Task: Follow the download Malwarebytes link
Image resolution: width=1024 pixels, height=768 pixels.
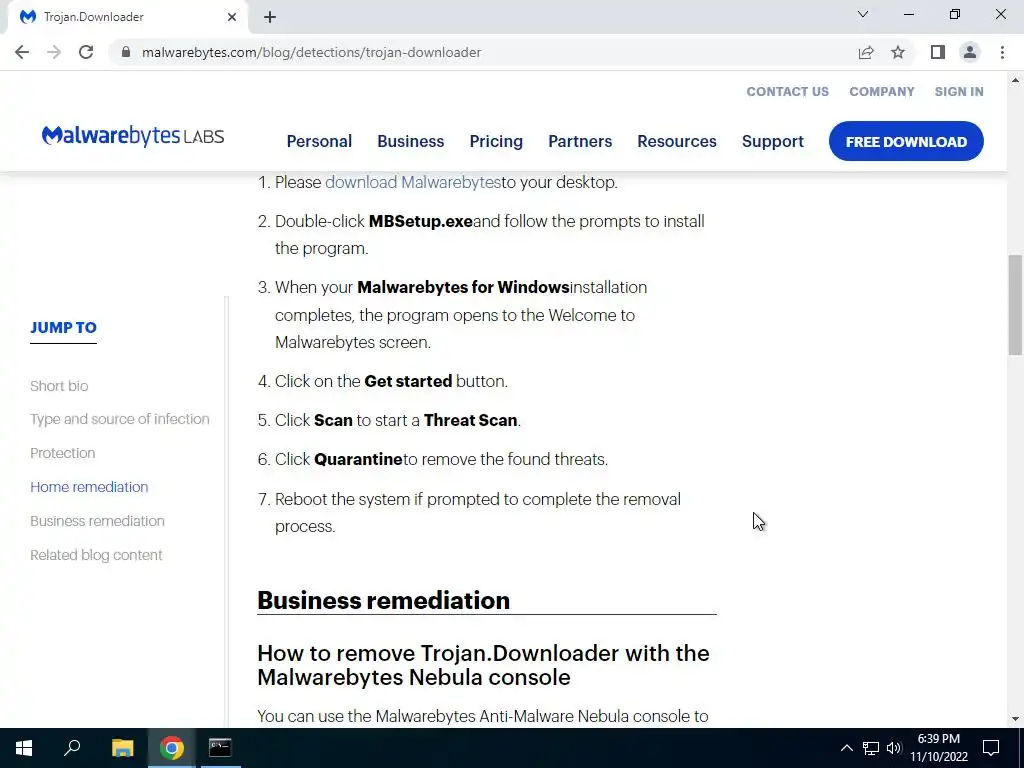Action: [413, 182]
